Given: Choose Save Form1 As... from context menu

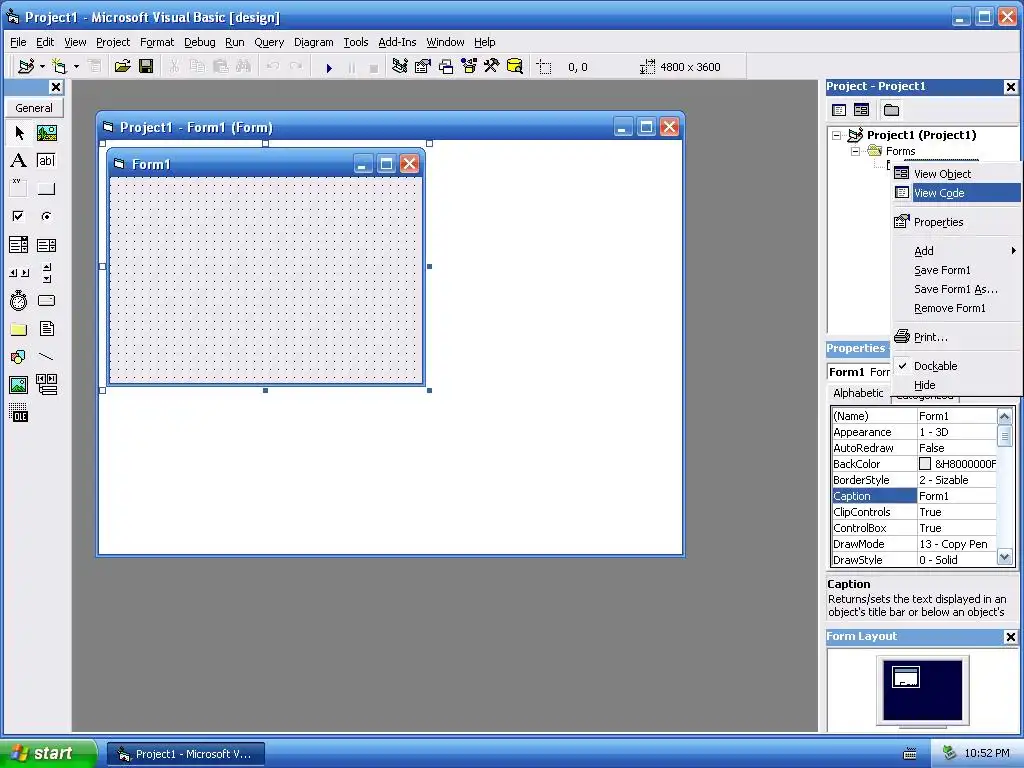Looking at the screenshot, I should point(957,289).
